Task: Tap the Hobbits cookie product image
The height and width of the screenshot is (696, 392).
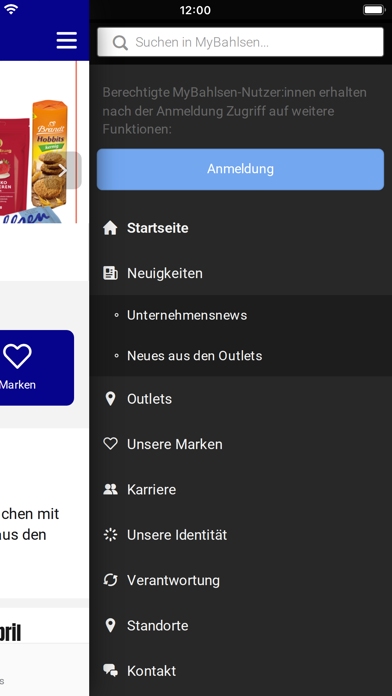Action: [50, 154]
